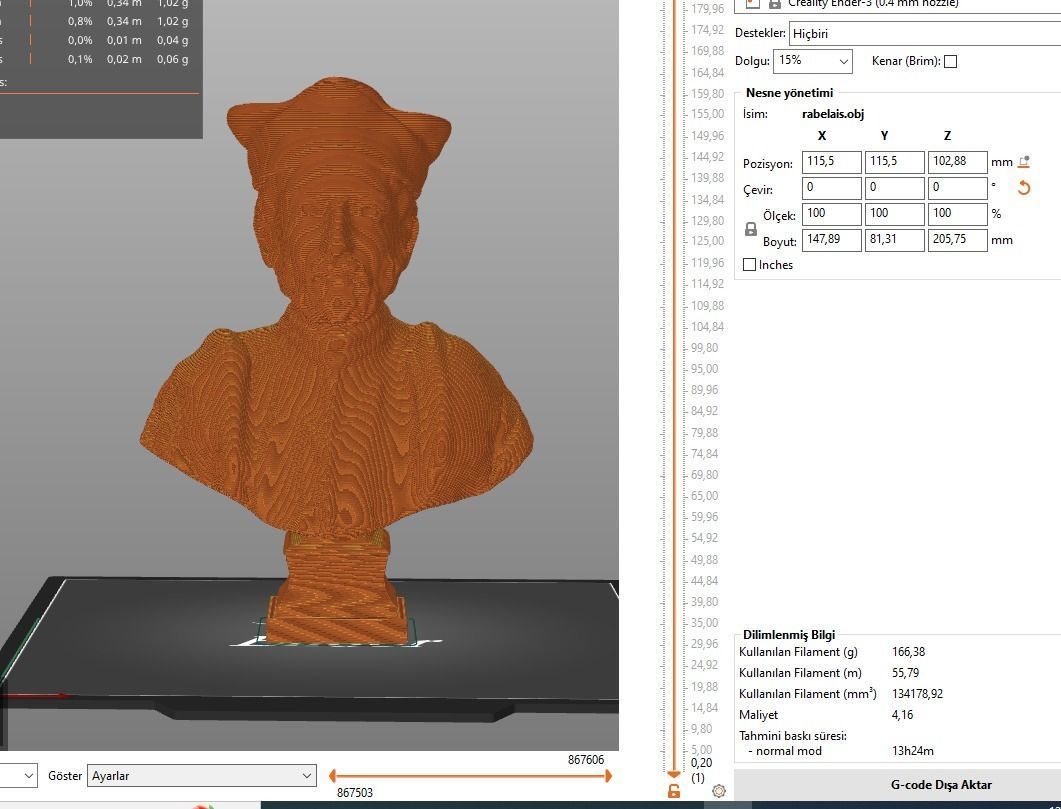Click the Kullanılan Filament (g) label
The width and height of the screenshot is (1061, 809).
click(798, 652)
